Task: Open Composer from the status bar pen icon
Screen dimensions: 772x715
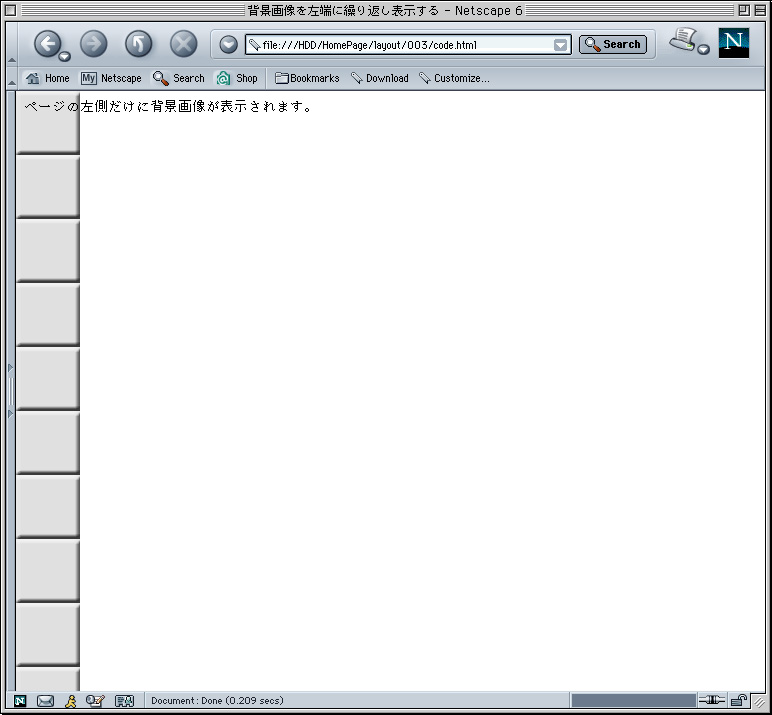Action: (95, 701)
